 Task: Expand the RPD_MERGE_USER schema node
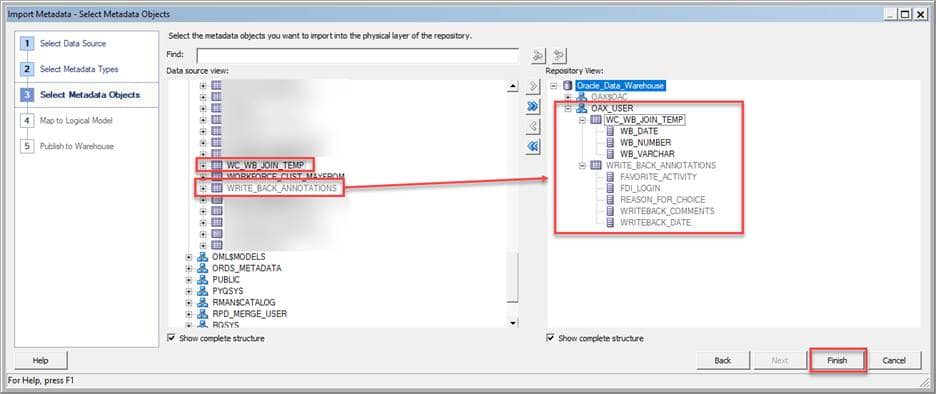point(189,313)
